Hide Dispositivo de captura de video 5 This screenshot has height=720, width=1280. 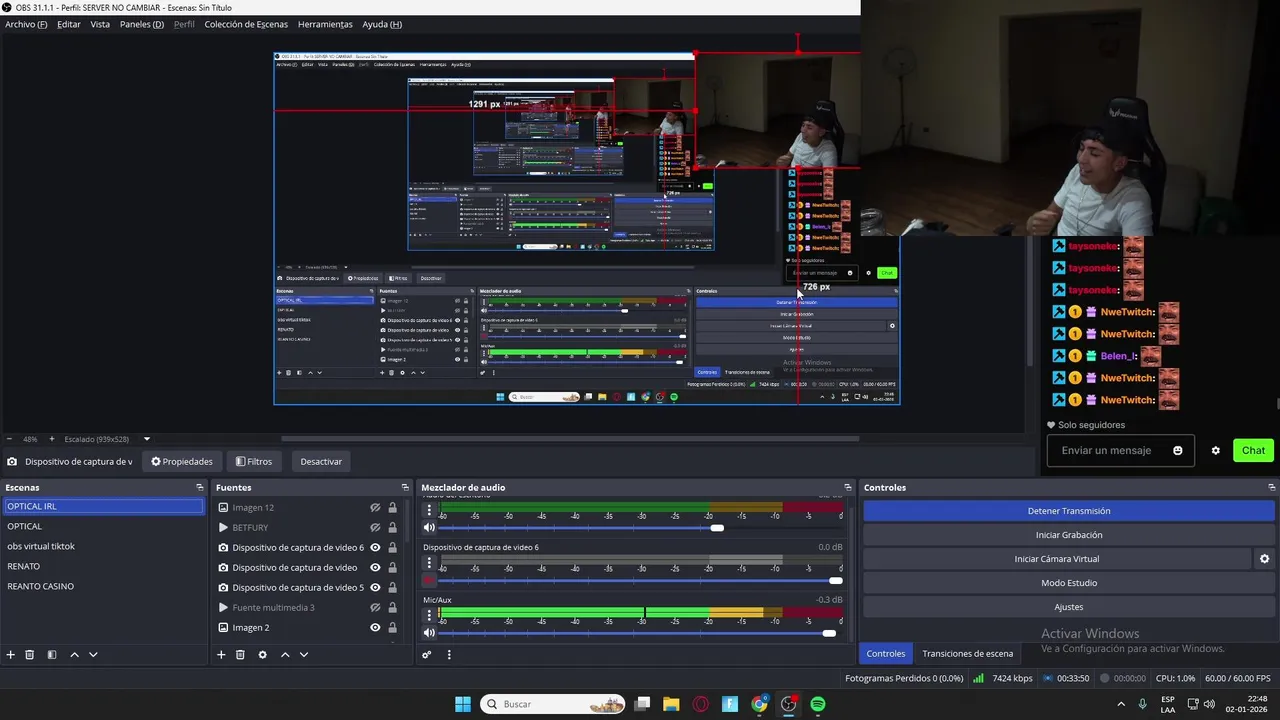pos(375,587)
